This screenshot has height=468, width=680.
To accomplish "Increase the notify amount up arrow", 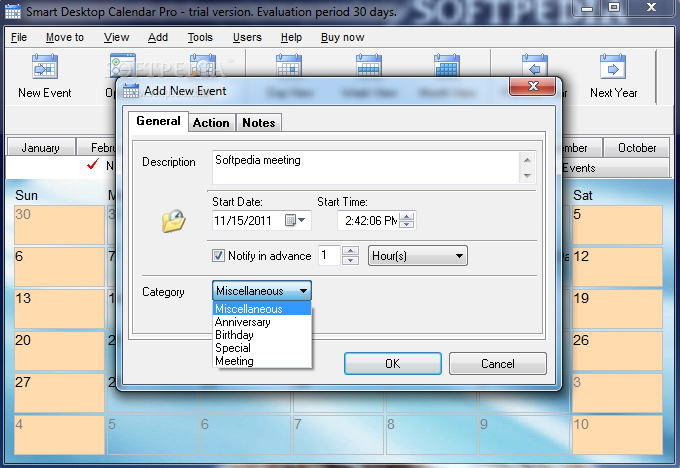I will (x=350, y=251).
